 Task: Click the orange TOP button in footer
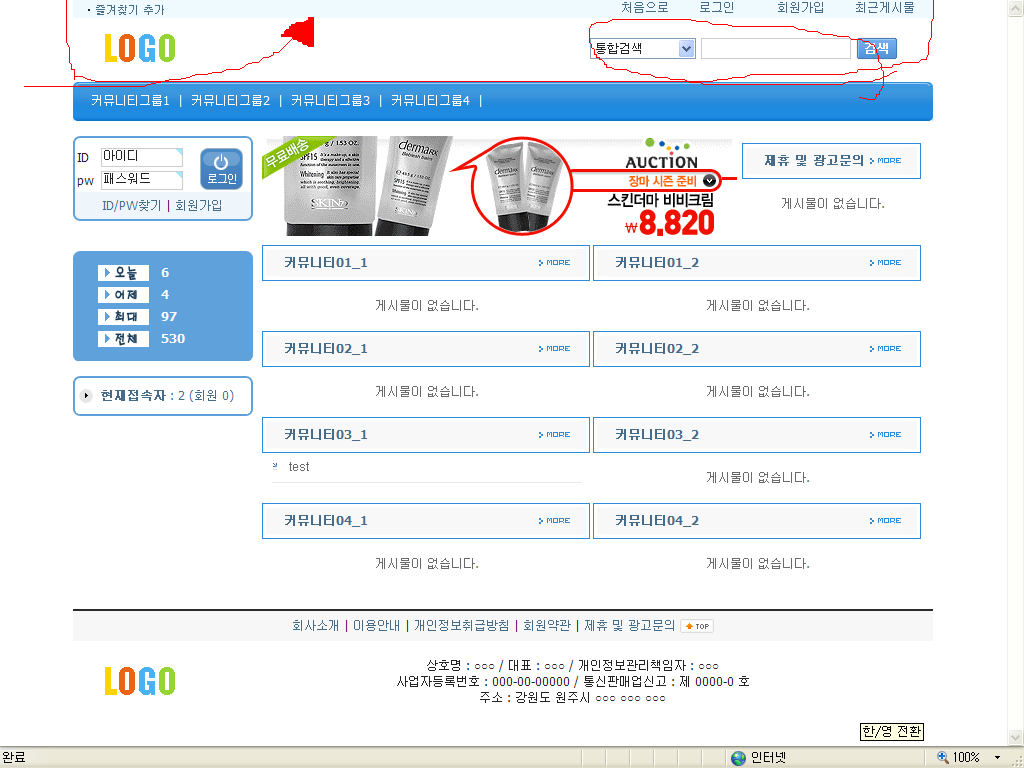(x=697, y=626)
